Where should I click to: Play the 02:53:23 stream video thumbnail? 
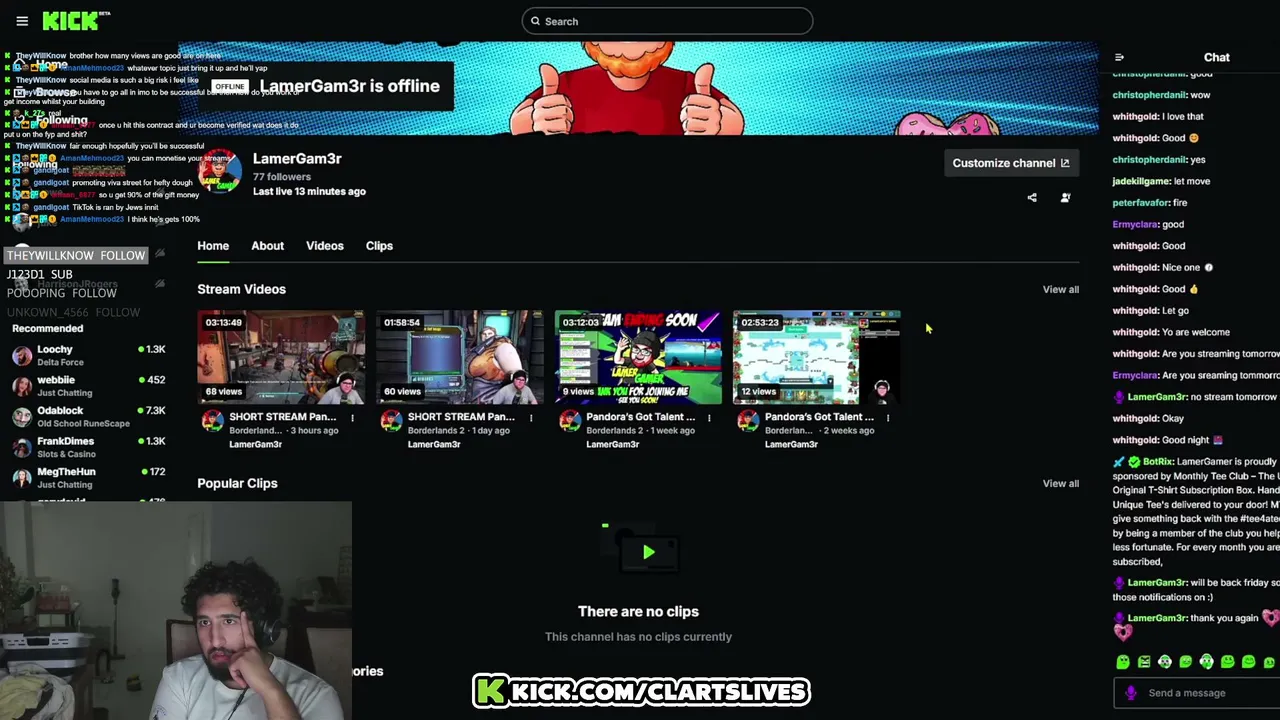816,357
